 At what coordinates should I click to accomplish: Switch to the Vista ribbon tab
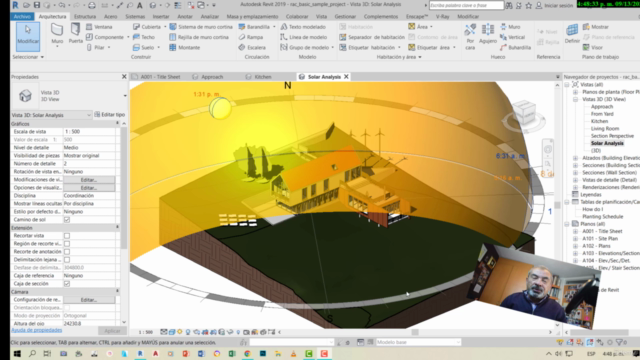pos(321,16)
